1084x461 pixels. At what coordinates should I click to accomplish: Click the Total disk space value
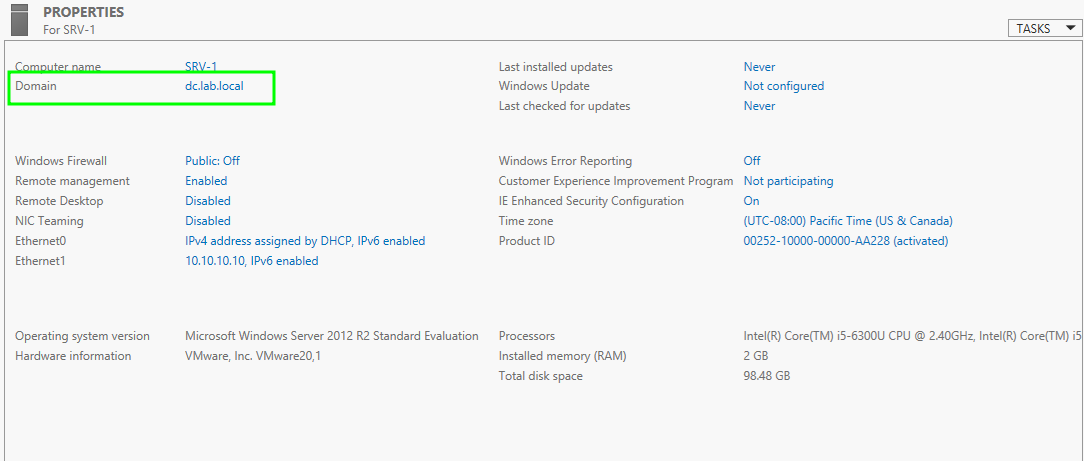(x=766, y=376)
